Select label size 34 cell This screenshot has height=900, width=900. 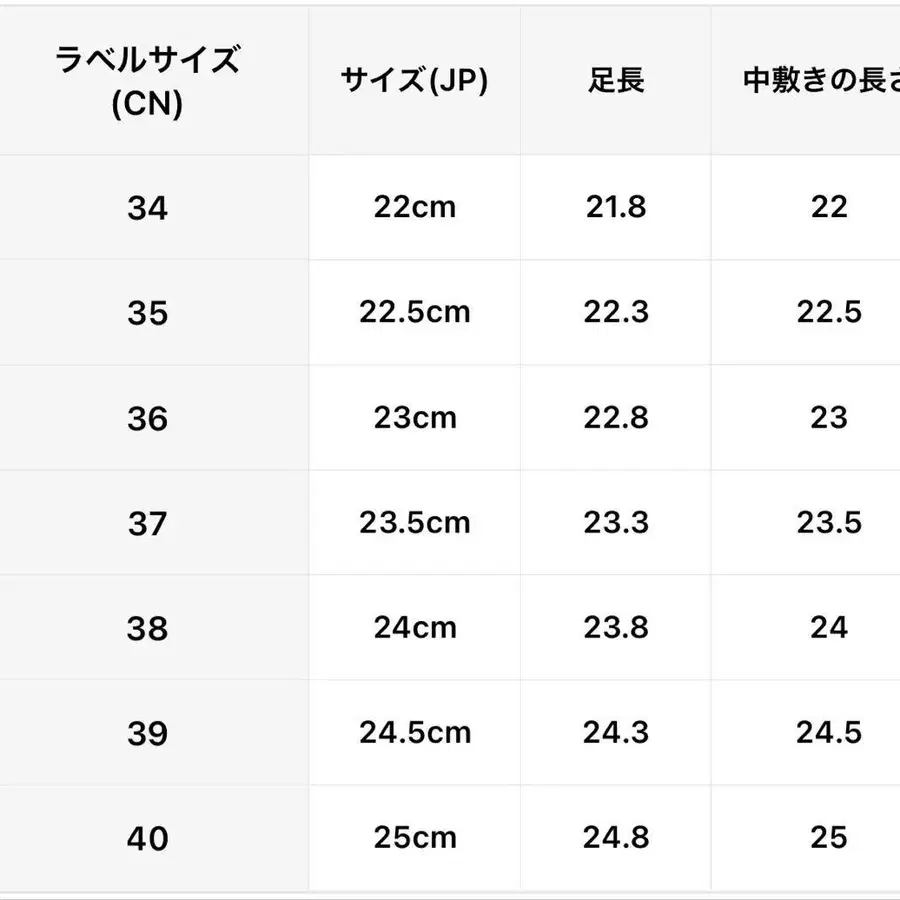(x=147, y=208)
